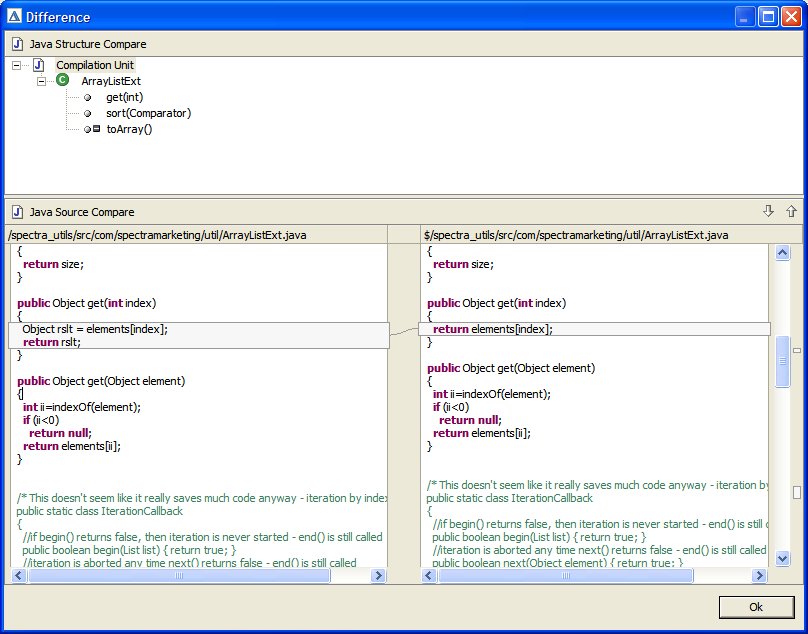Click the Compilation Unit Java file icon
The height and width of the screenshot is (634, 808).
pyautogui.click(x=39, y=65)
